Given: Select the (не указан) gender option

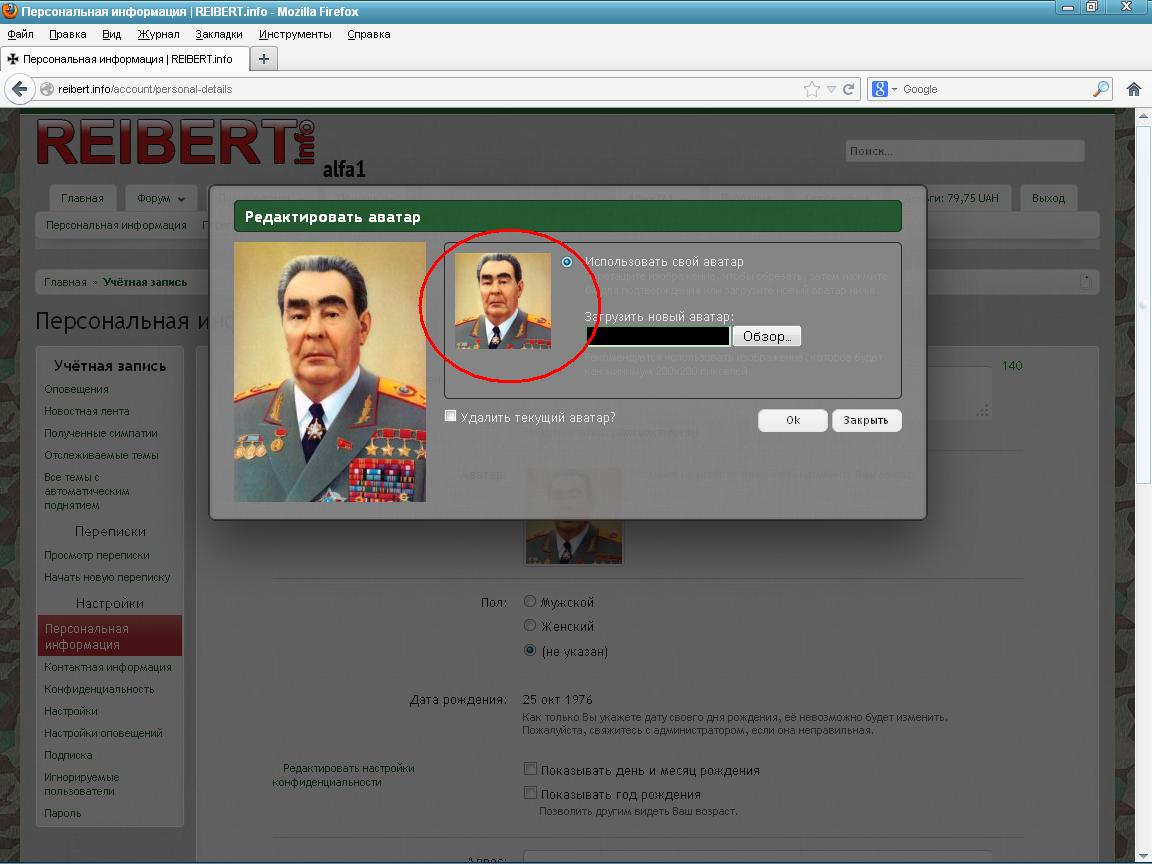Looking at the screenshot, I should (x=529, y=650).
